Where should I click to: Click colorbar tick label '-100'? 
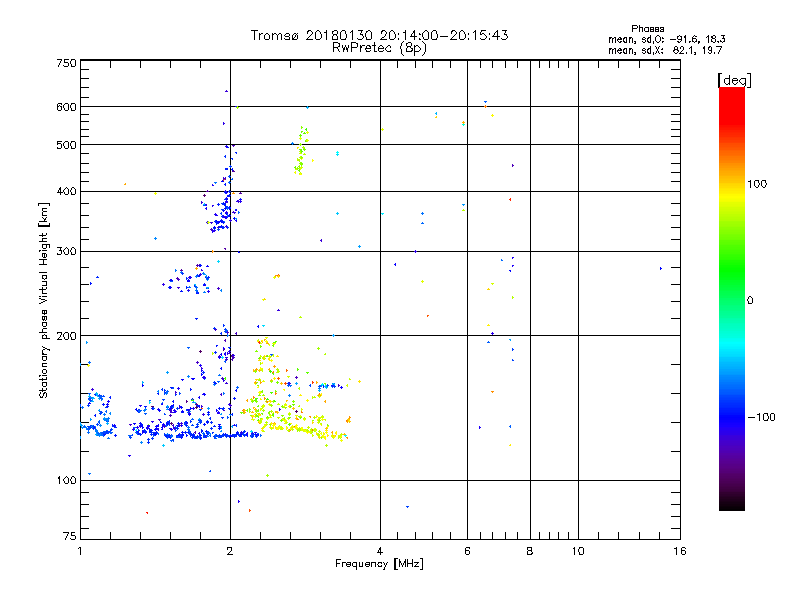tap(761, 417)
